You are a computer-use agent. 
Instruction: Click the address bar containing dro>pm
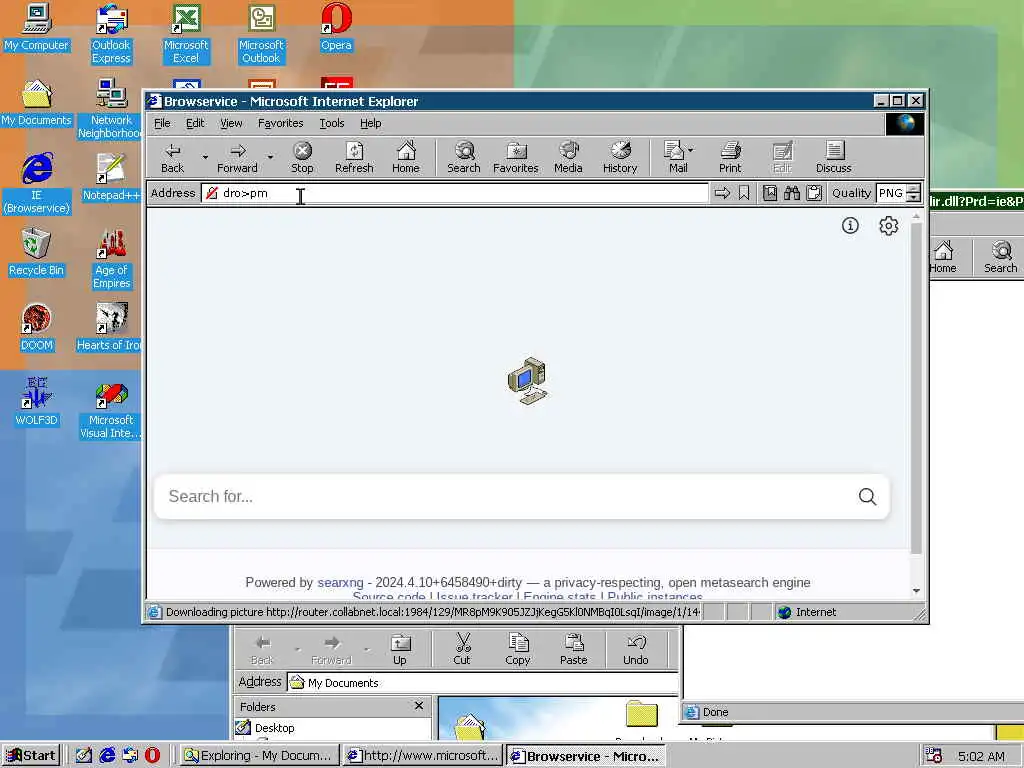point(455,193)
